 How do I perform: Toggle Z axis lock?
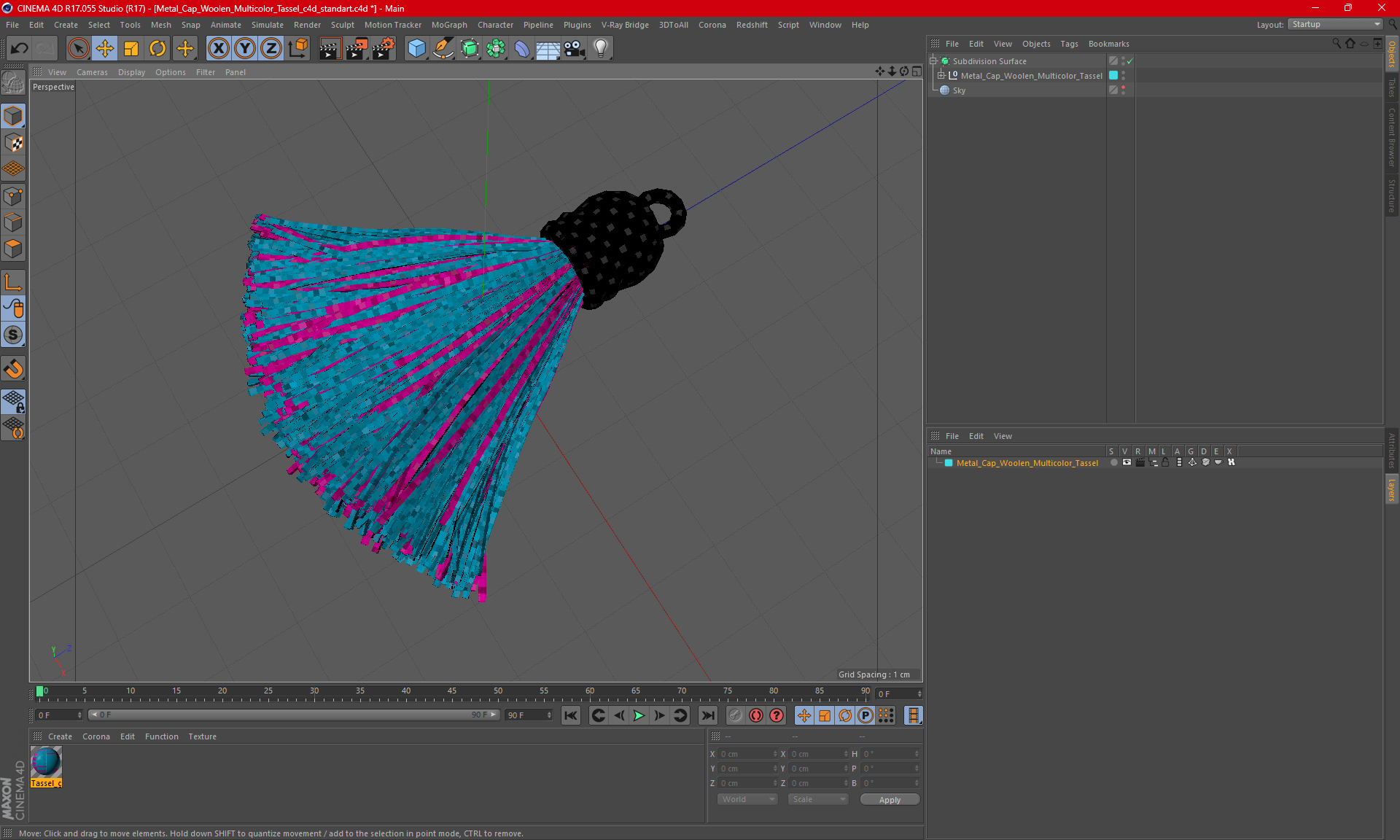271,49
